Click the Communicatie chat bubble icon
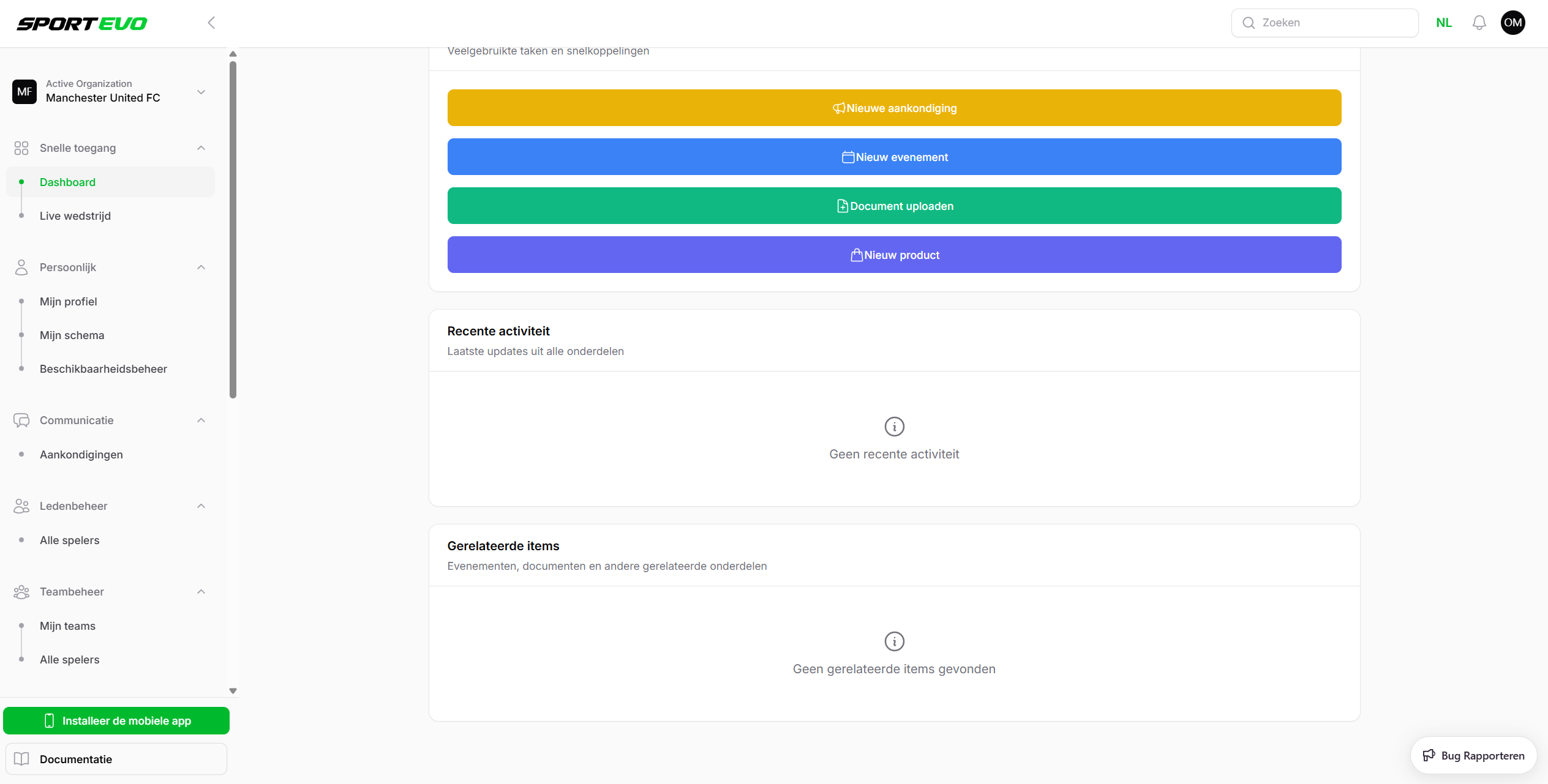The height and width of the screenshot is (784, 1548). point(21,420)
